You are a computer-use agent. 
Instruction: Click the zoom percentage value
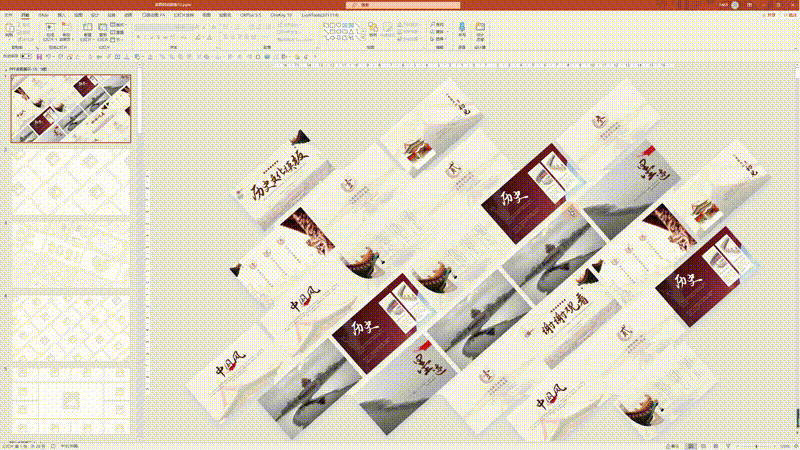tap(784, 446)
